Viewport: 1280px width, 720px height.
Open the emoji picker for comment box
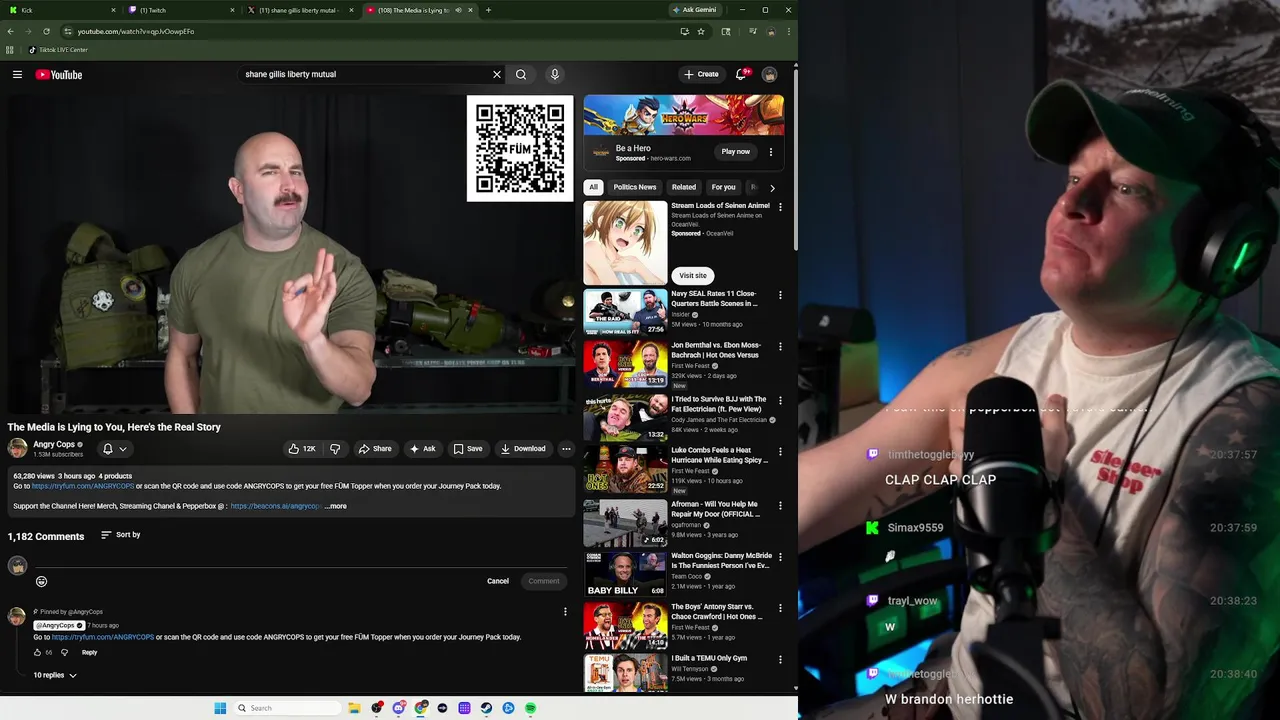pyautogui.click(x=41, y=581)
